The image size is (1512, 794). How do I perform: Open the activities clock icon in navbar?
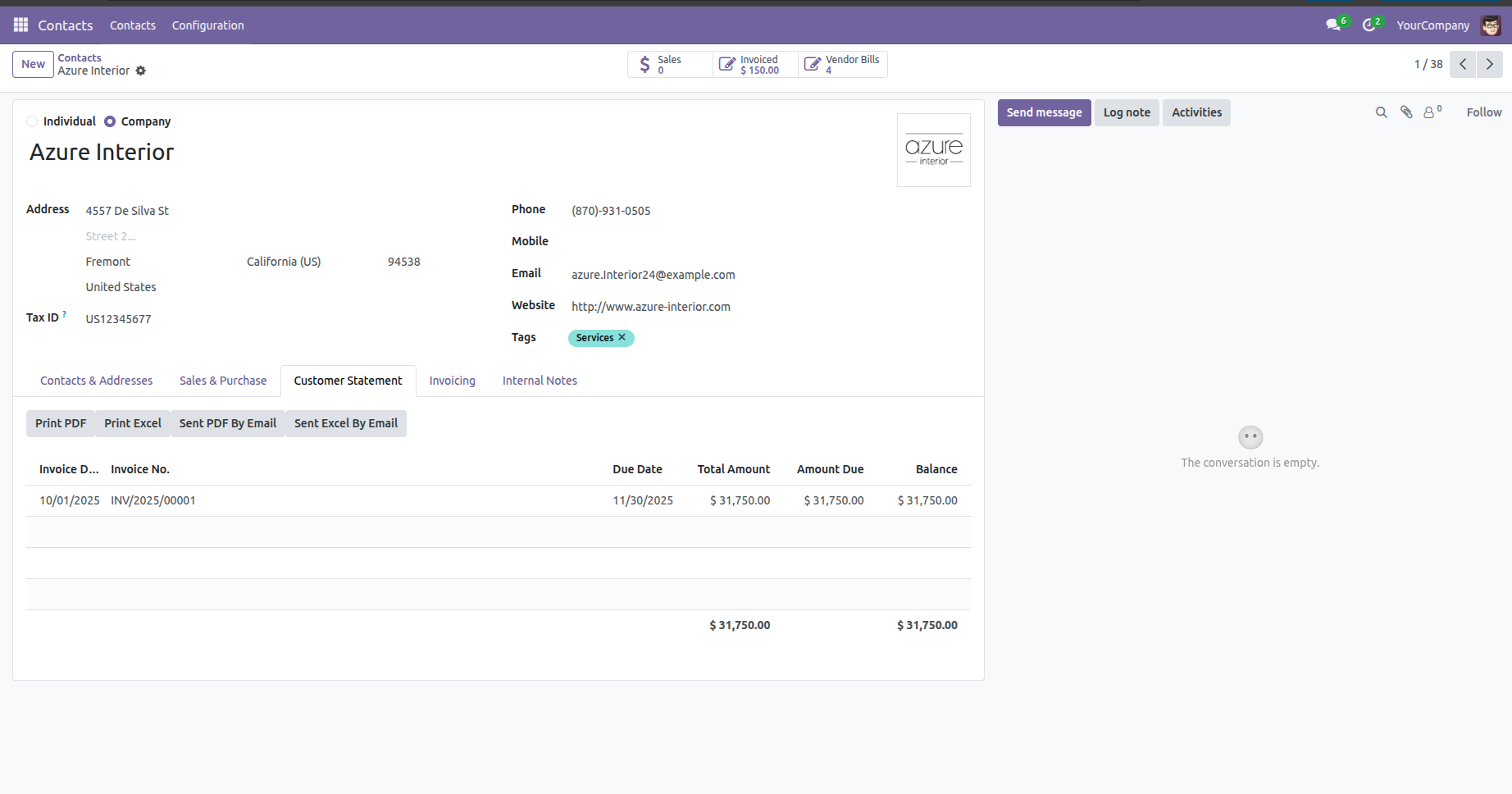[x=1369, y=25]
